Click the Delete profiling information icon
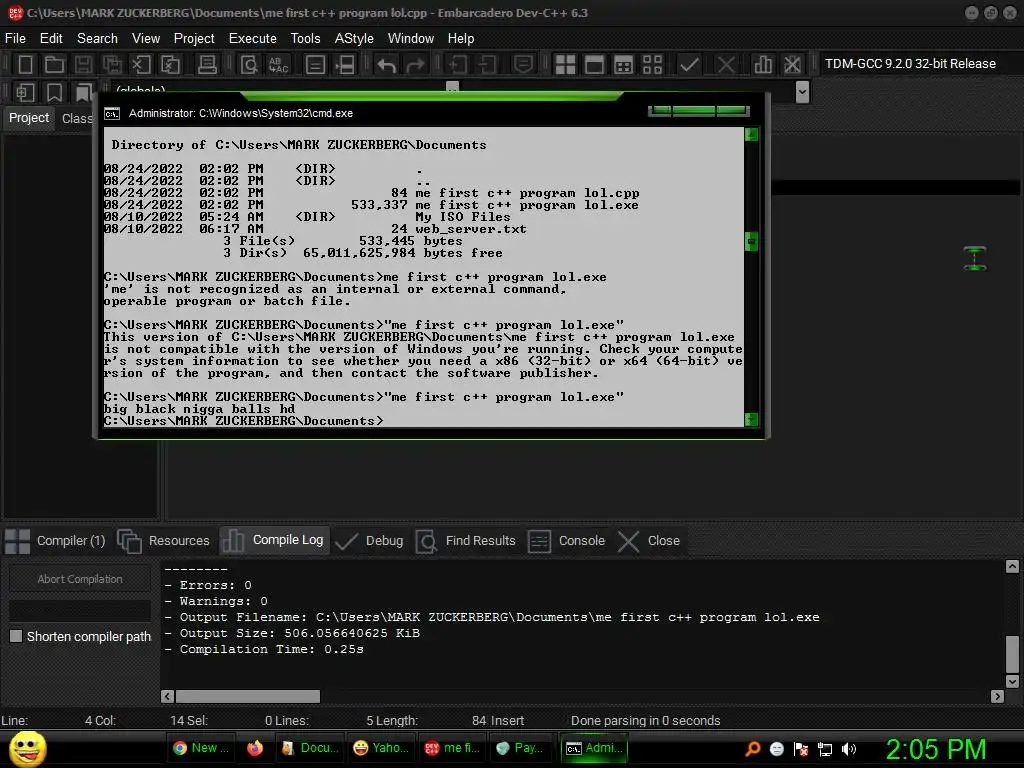The height and width of the screenshot is (768, 1024). [x=792, y=64]
